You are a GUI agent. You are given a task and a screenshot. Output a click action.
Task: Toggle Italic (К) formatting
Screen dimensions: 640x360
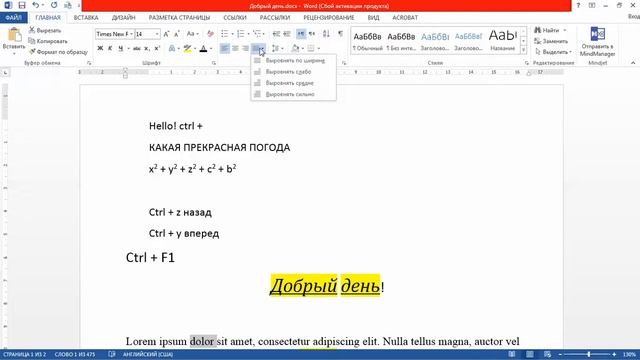pos(110,49)
